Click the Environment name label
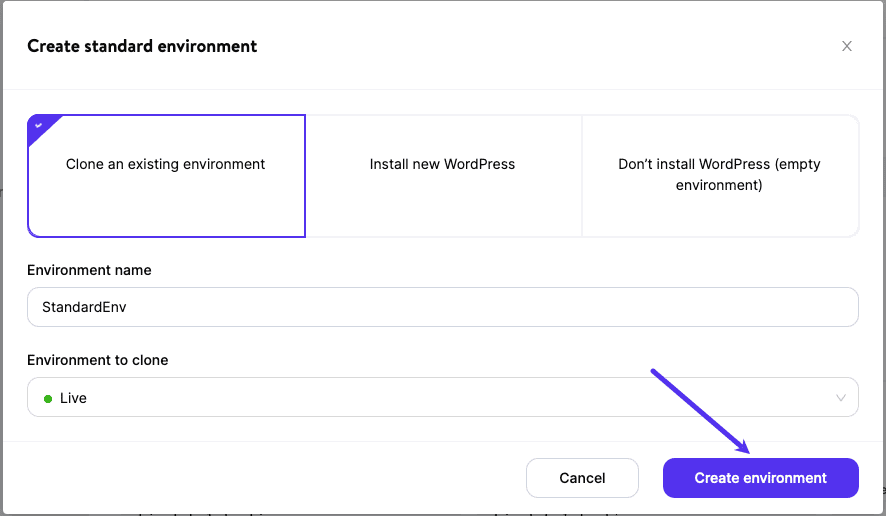This screenshot has height=516, width=886. click(x=89, y=270)
